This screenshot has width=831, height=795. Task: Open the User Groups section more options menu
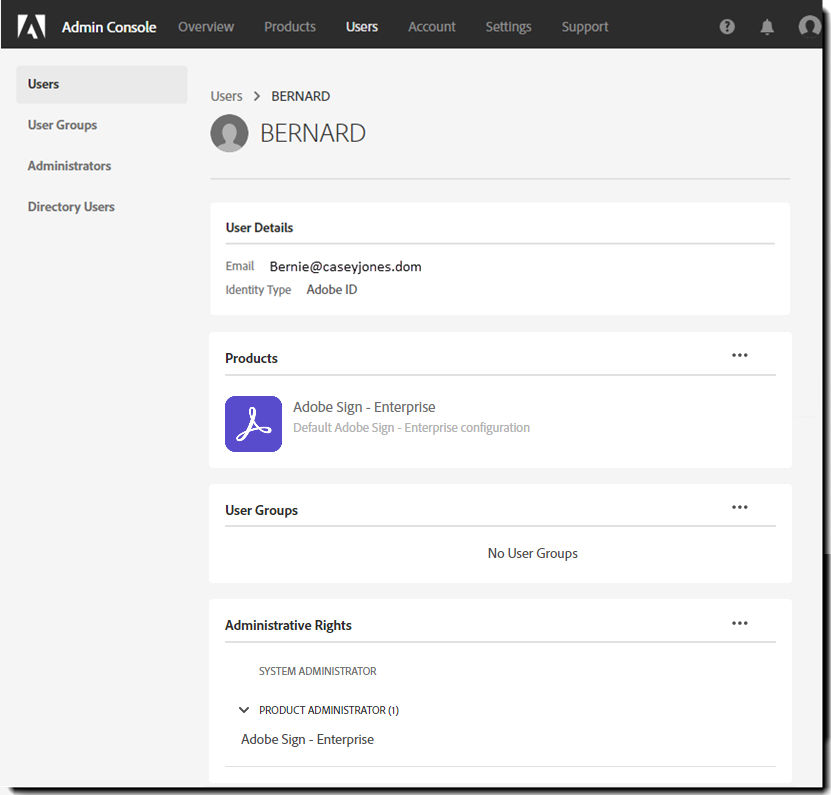point(739,507)
